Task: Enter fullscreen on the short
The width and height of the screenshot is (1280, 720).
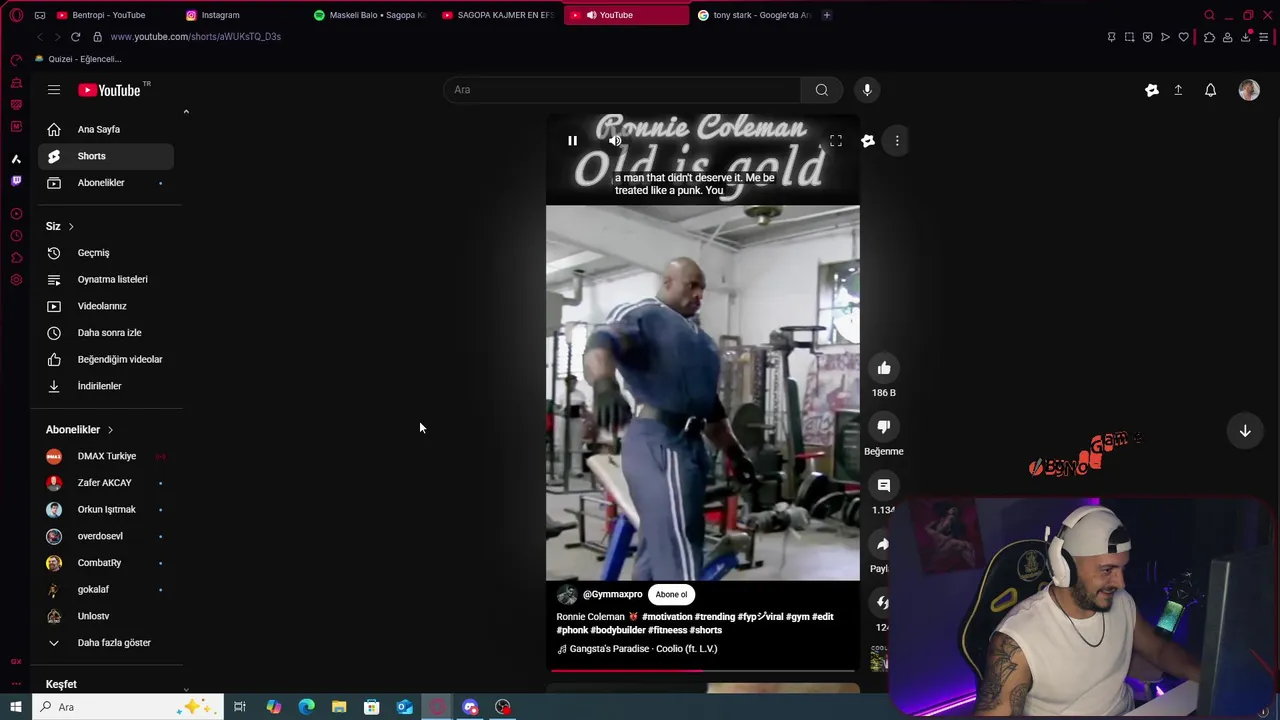Action: [x=836, y=141]
